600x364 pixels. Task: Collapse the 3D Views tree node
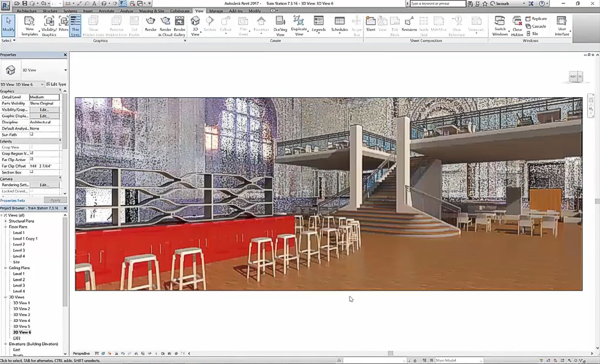(5, 297)
